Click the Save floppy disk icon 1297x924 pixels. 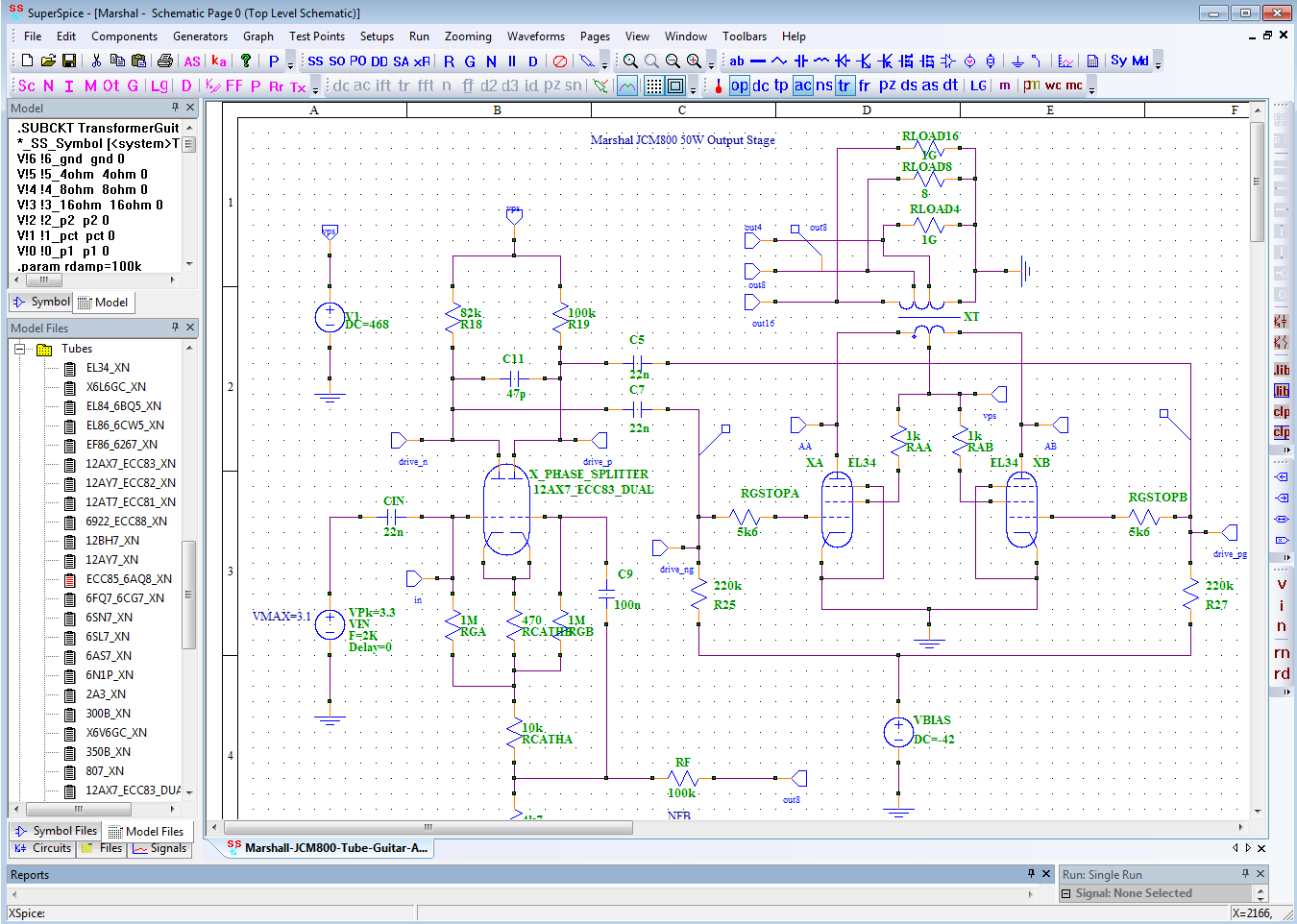click(69, 61)
